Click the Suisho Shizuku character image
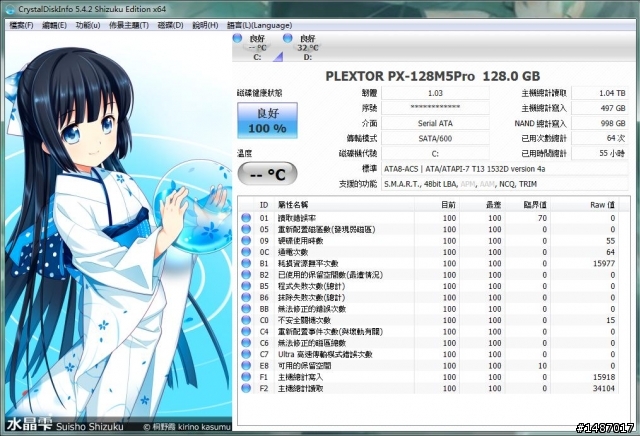640x436 pixels. click(x=118, y=232)
